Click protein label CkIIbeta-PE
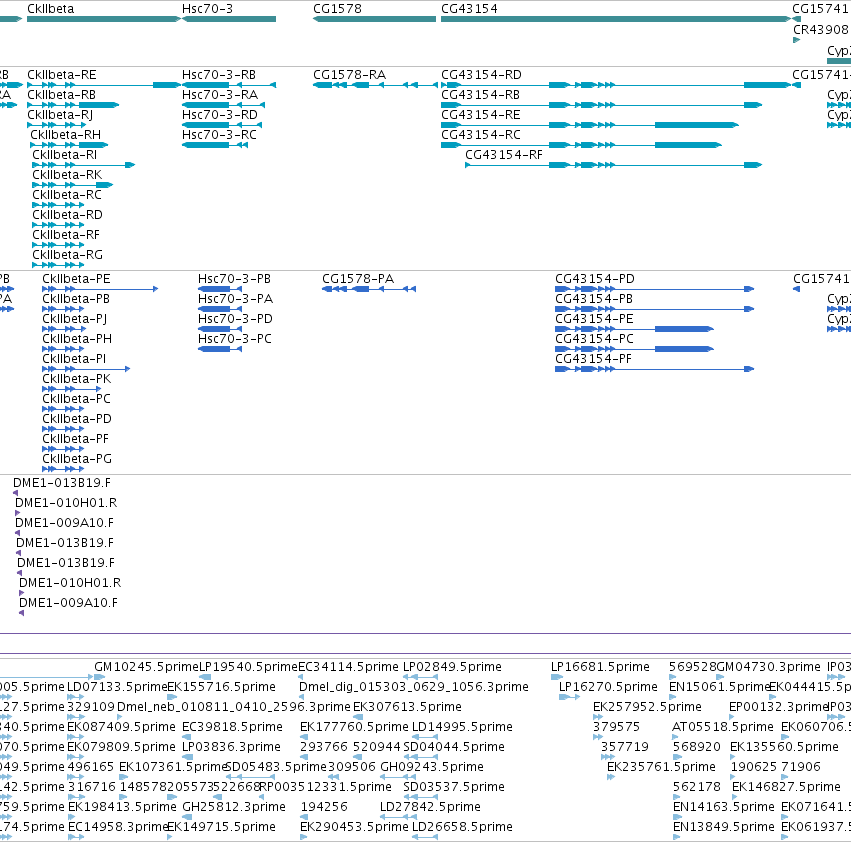This screenshot has width=851, height=842. (76, 279)
